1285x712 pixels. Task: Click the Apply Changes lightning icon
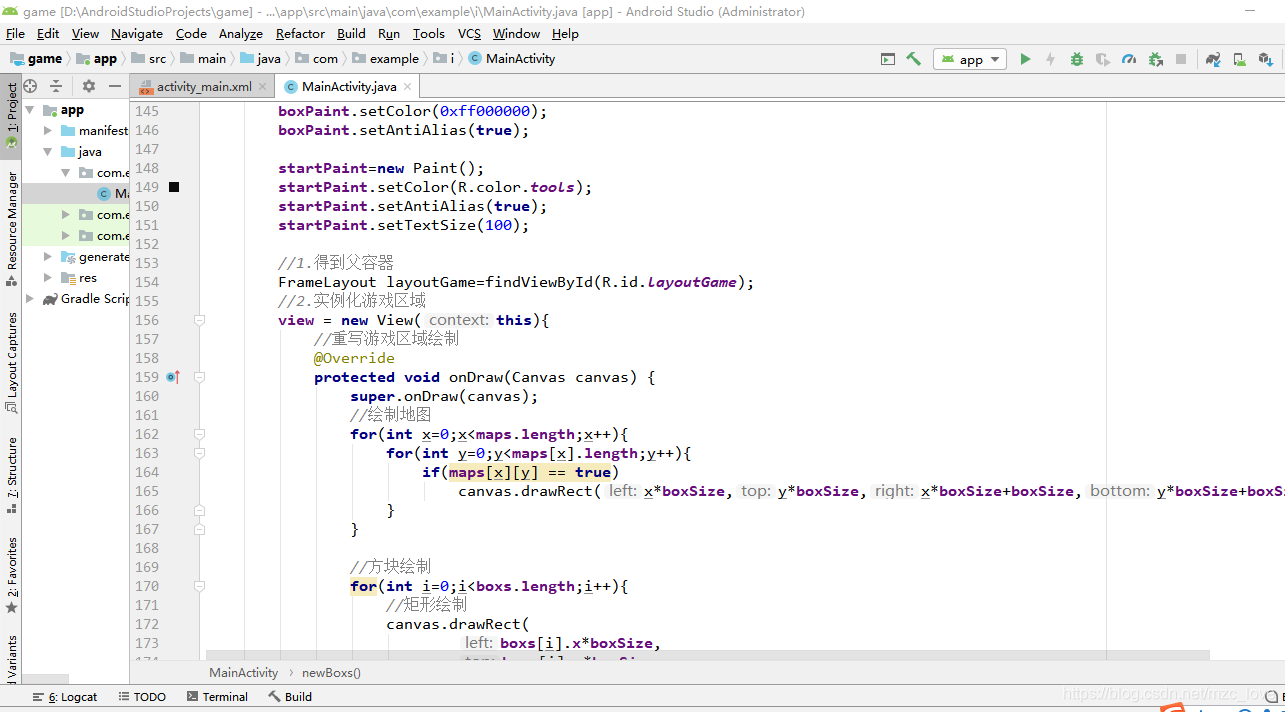click(x=1050, y=59)
